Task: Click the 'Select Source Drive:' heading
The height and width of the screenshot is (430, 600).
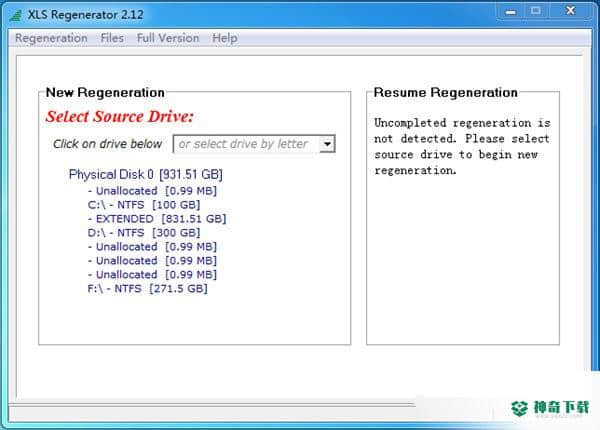Action: coord(120,116)
